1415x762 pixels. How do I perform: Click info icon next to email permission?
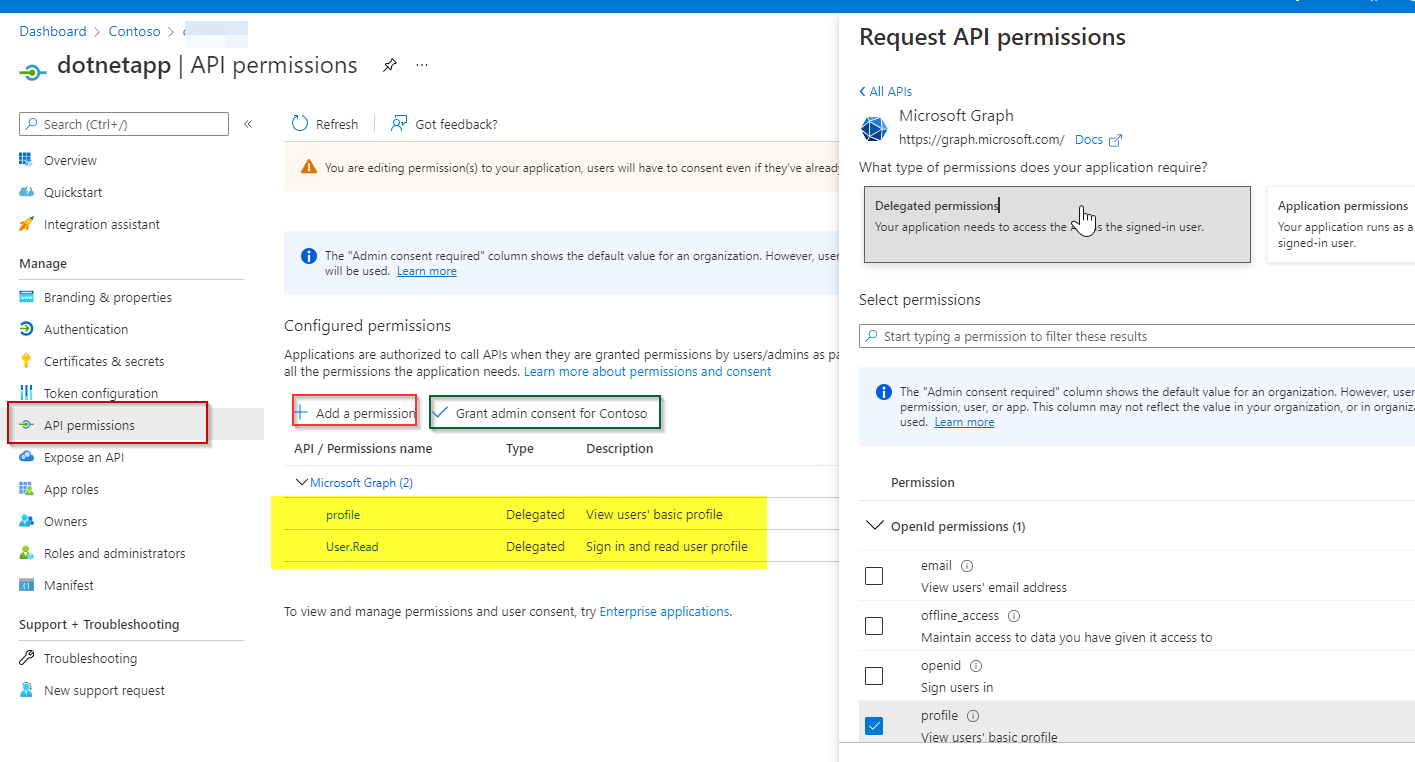point(967,566)
